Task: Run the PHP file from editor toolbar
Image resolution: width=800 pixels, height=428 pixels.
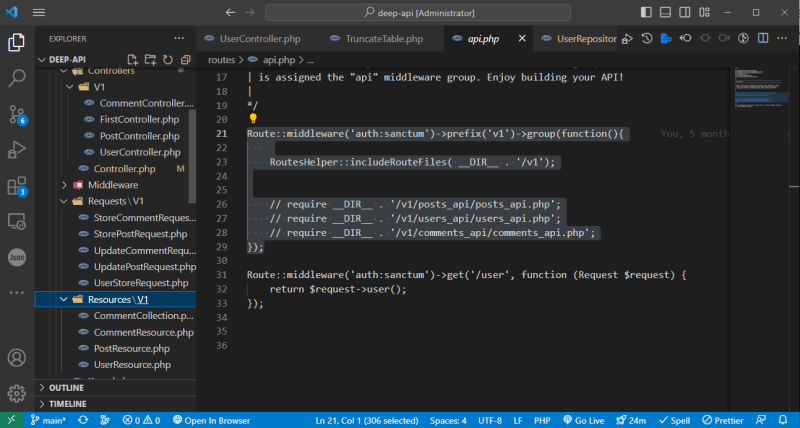Action: [x=628, y=38]
